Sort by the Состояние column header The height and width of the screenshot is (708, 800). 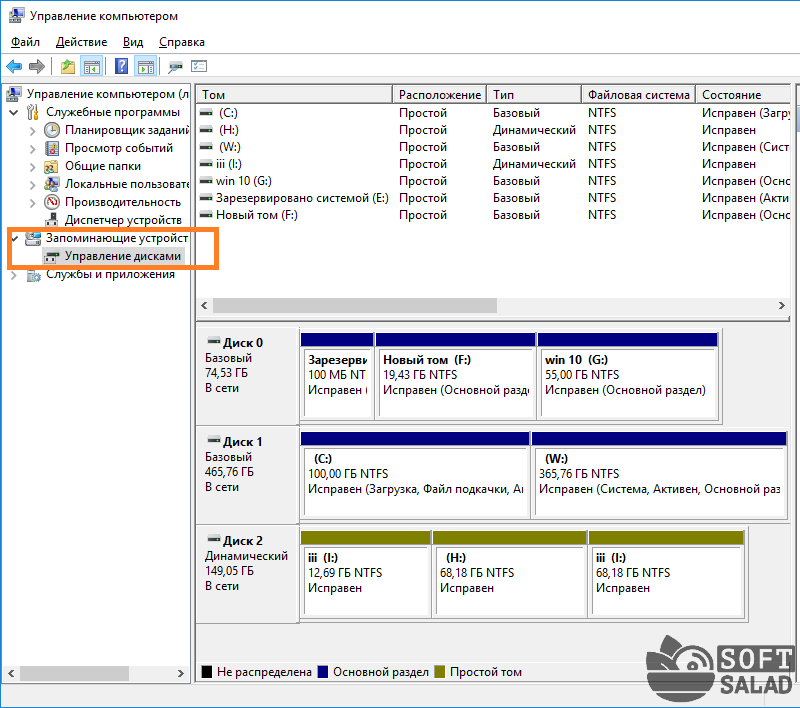coord(743,94)
